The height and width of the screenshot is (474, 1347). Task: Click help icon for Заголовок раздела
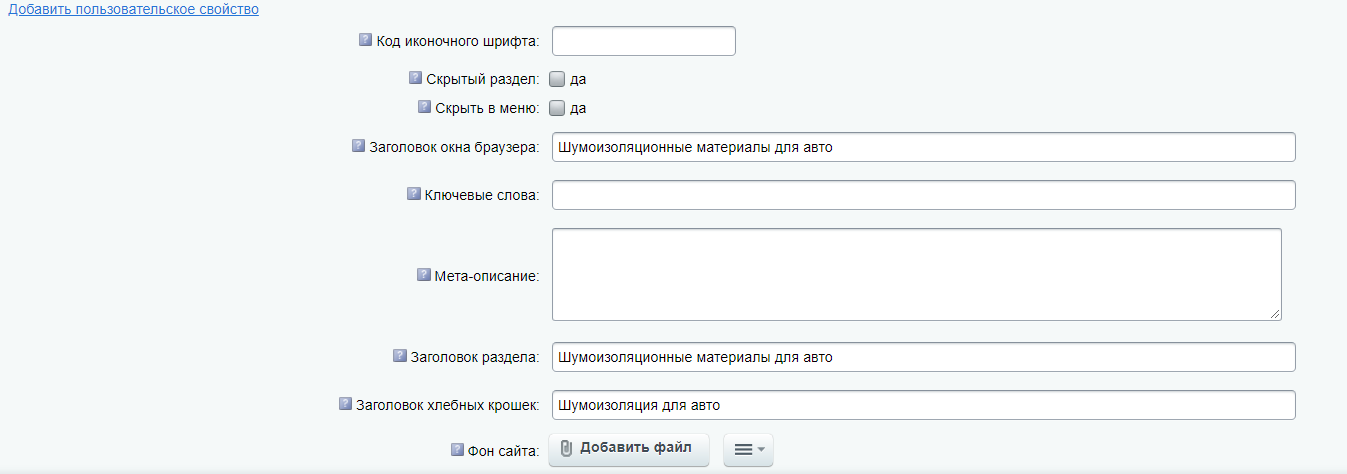point(401,355)
